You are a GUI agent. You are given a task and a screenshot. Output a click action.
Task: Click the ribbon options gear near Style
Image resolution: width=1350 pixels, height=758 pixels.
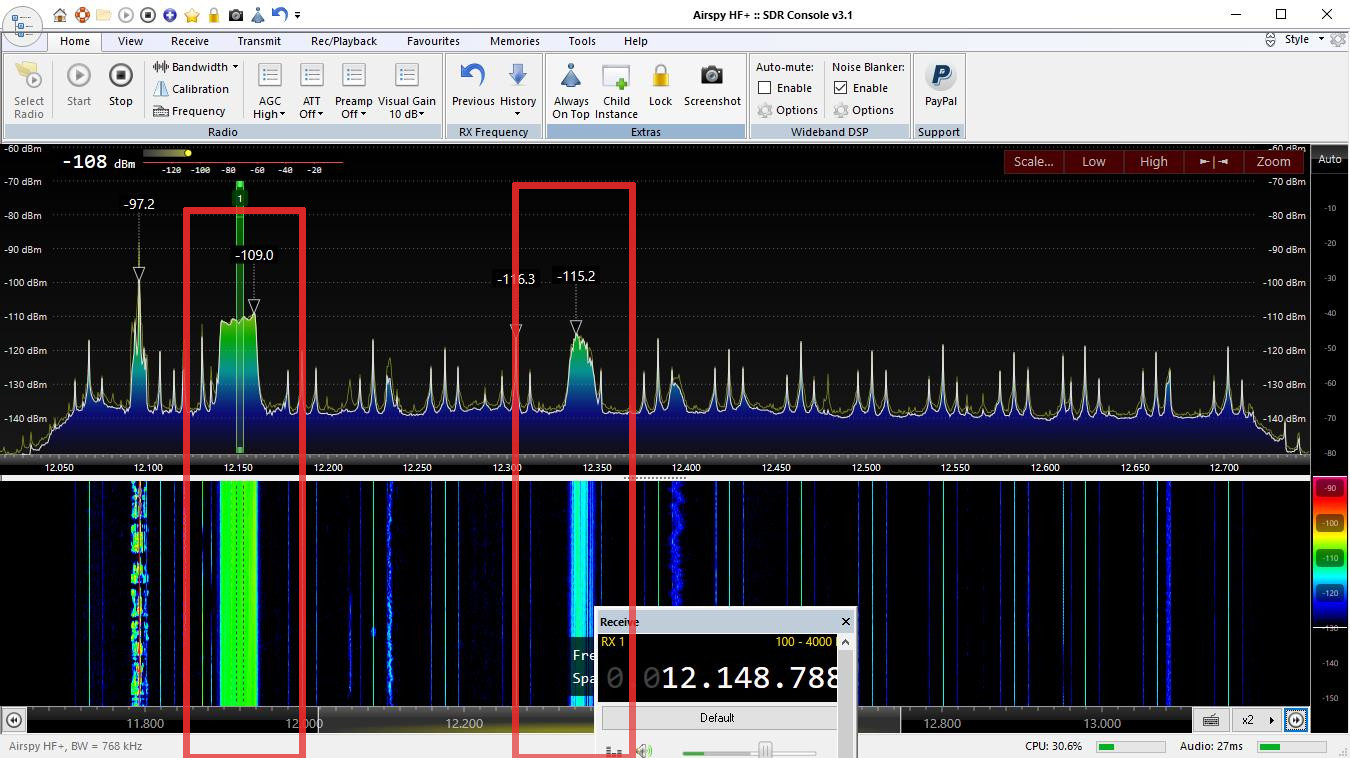(1338, 40)
